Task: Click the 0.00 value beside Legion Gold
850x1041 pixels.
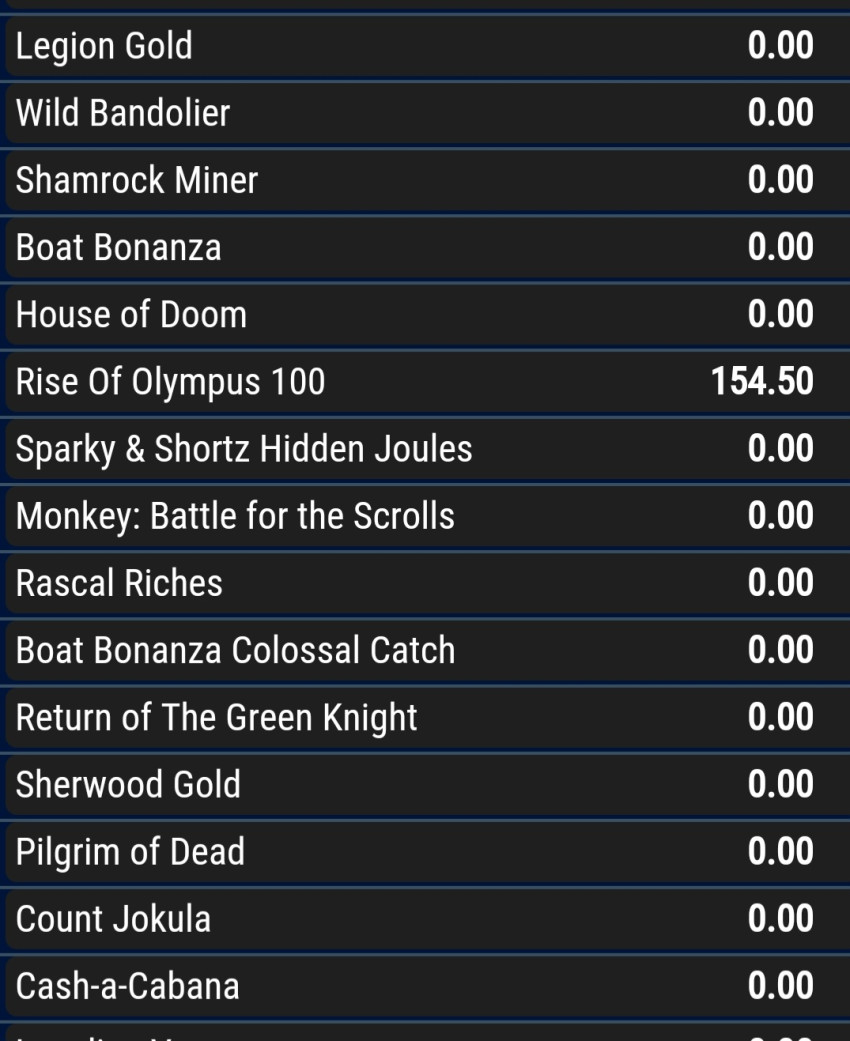Action: click(x=780, y=46)
